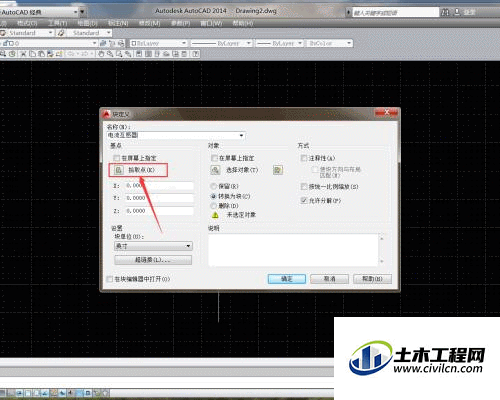This screenshot has height=400, width=500.
Task: Open the 名称(N) block name dropdown
Action: (241, 135)
